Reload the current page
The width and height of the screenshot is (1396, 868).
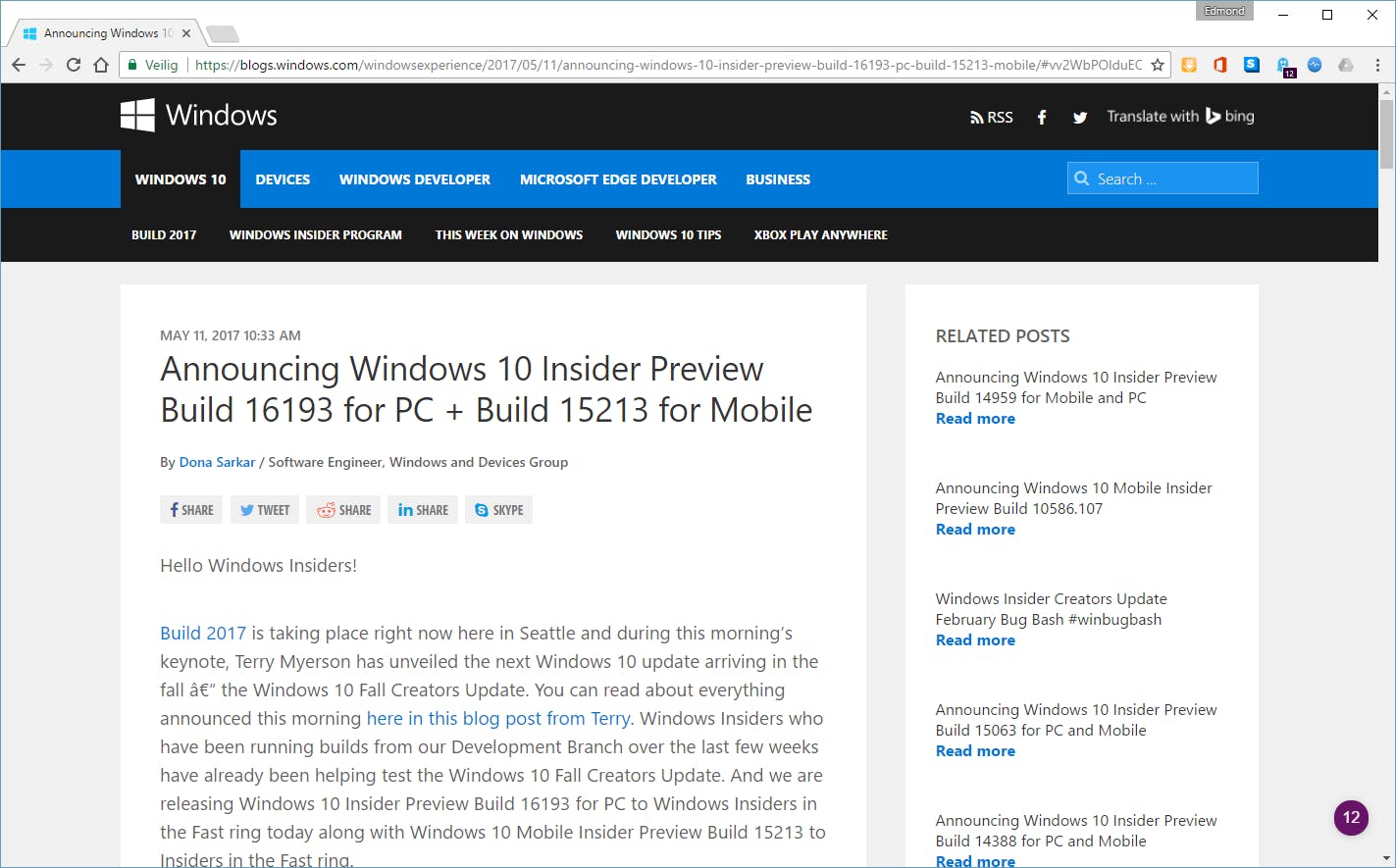click(x=74, y=65)
